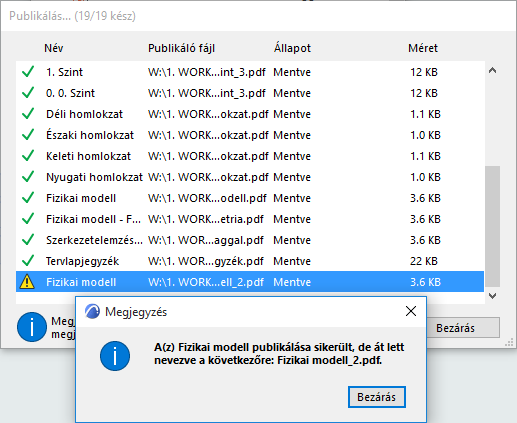Viewport: 517px width, 423px height.
Task: Click the Megjegyzés dialog message text
Action: click(x=279, y=353)
